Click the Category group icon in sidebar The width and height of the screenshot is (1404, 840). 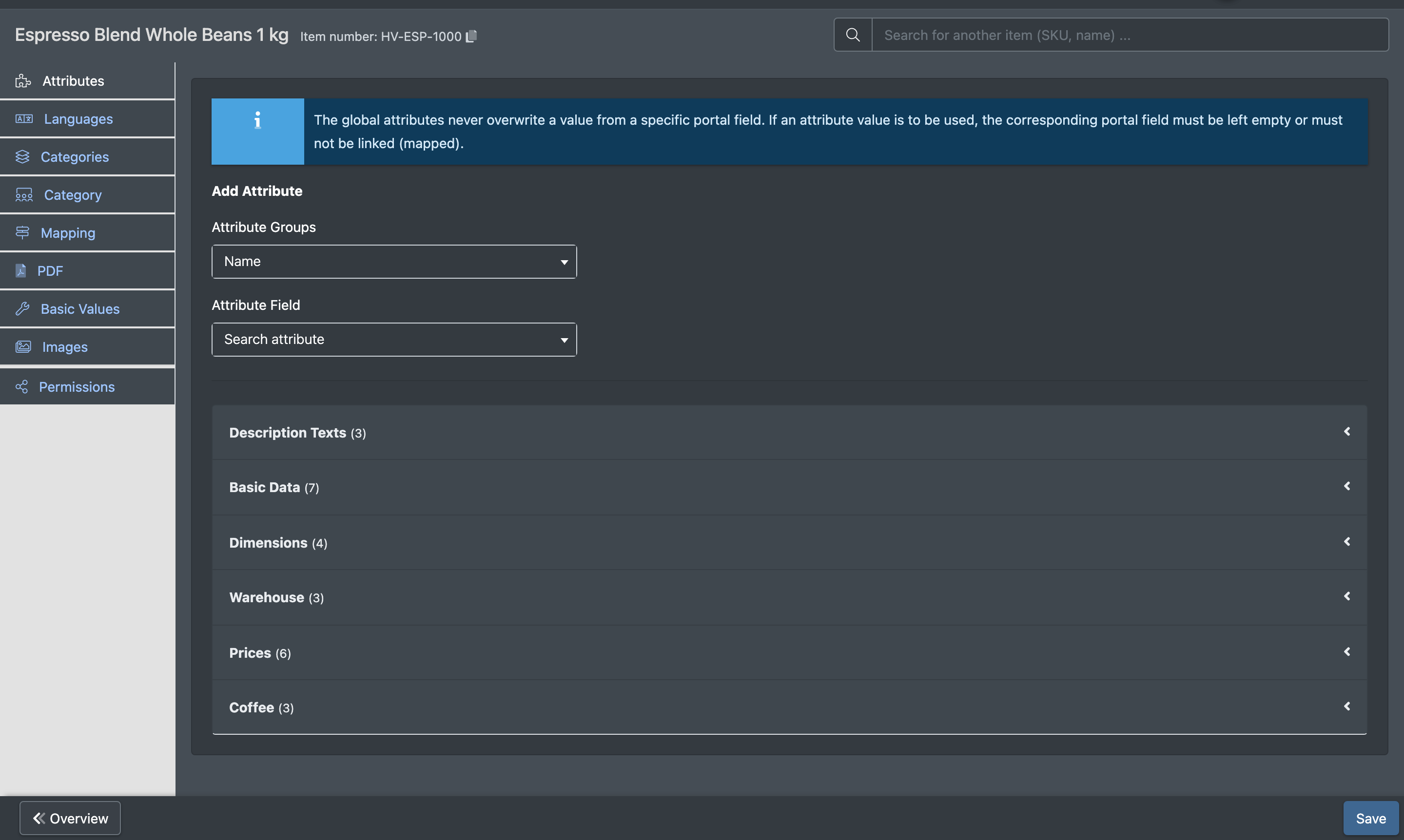(24, 195)
